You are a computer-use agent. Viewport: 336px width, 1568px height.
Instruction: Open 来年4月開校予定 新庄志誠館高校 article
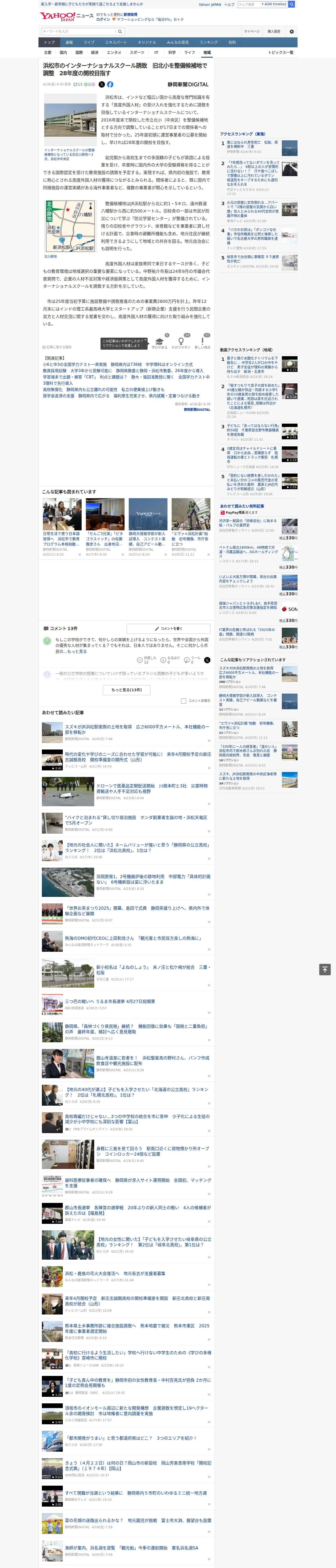pos(137,1301)
